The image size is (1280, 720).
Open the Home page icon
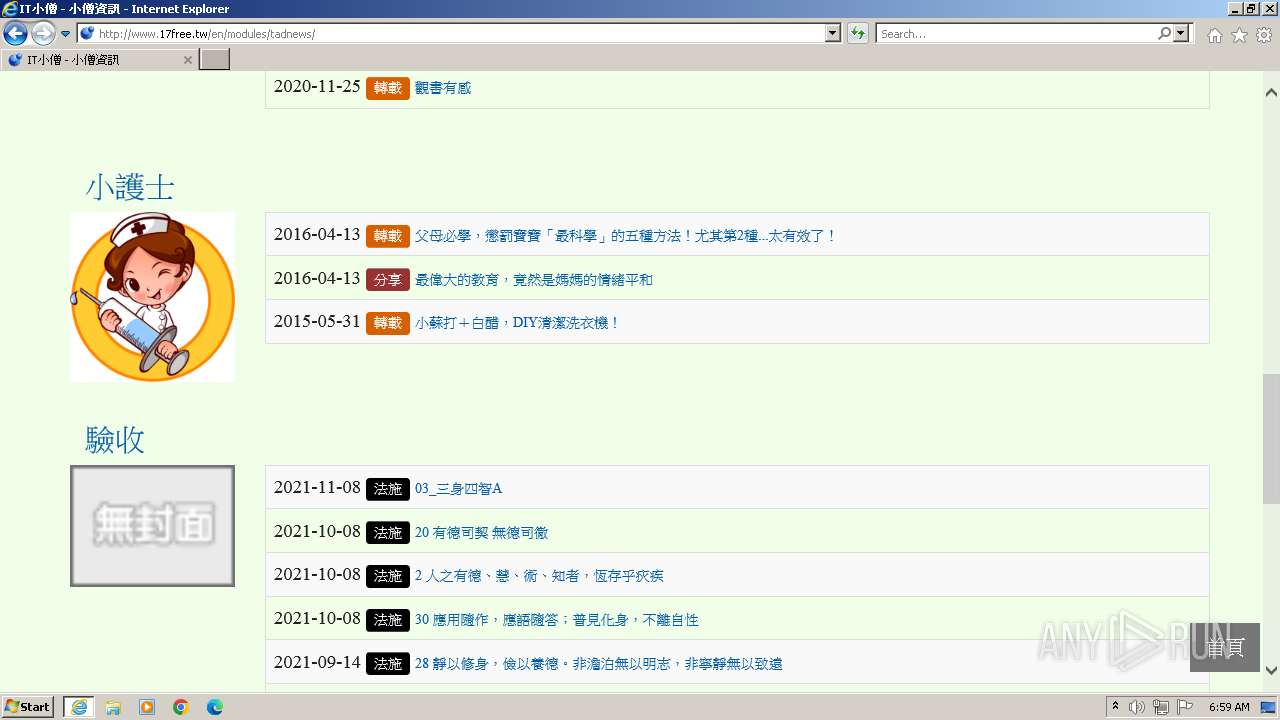[1214, 35]
